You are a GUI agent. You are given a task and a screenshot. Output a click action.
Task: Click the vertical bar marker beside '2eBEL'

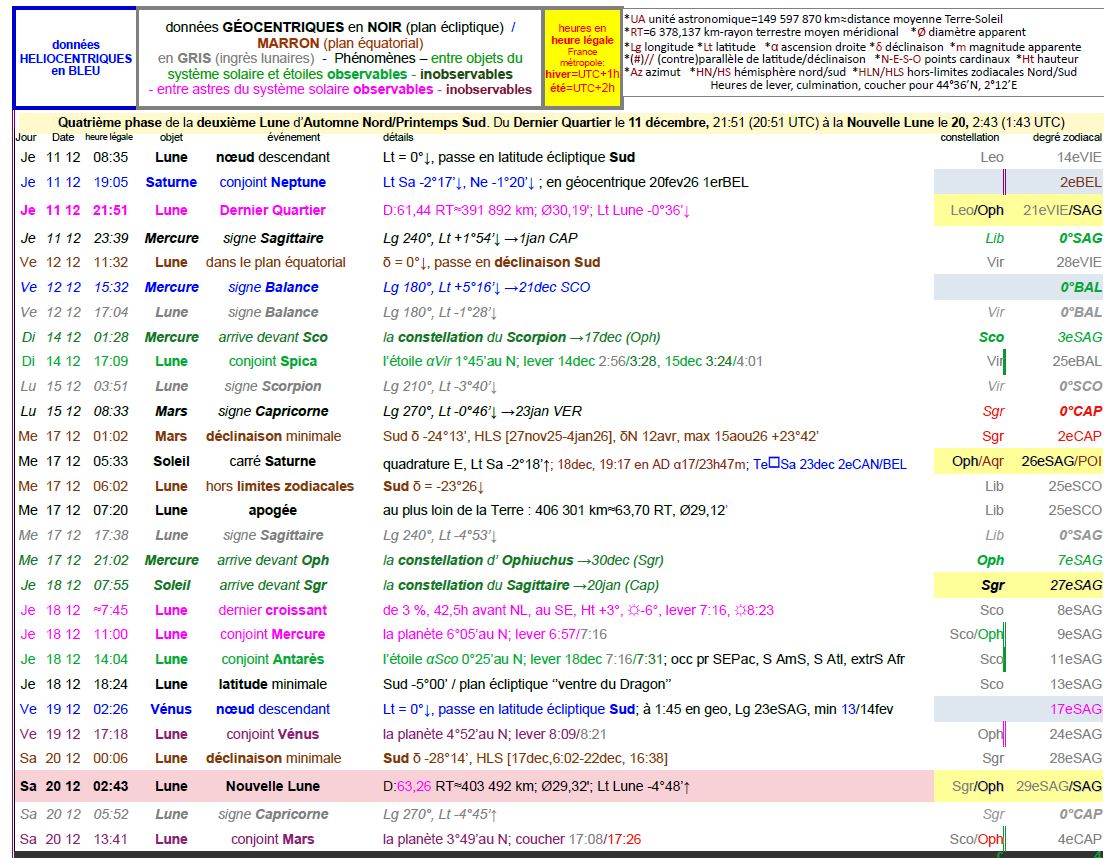1003,182
